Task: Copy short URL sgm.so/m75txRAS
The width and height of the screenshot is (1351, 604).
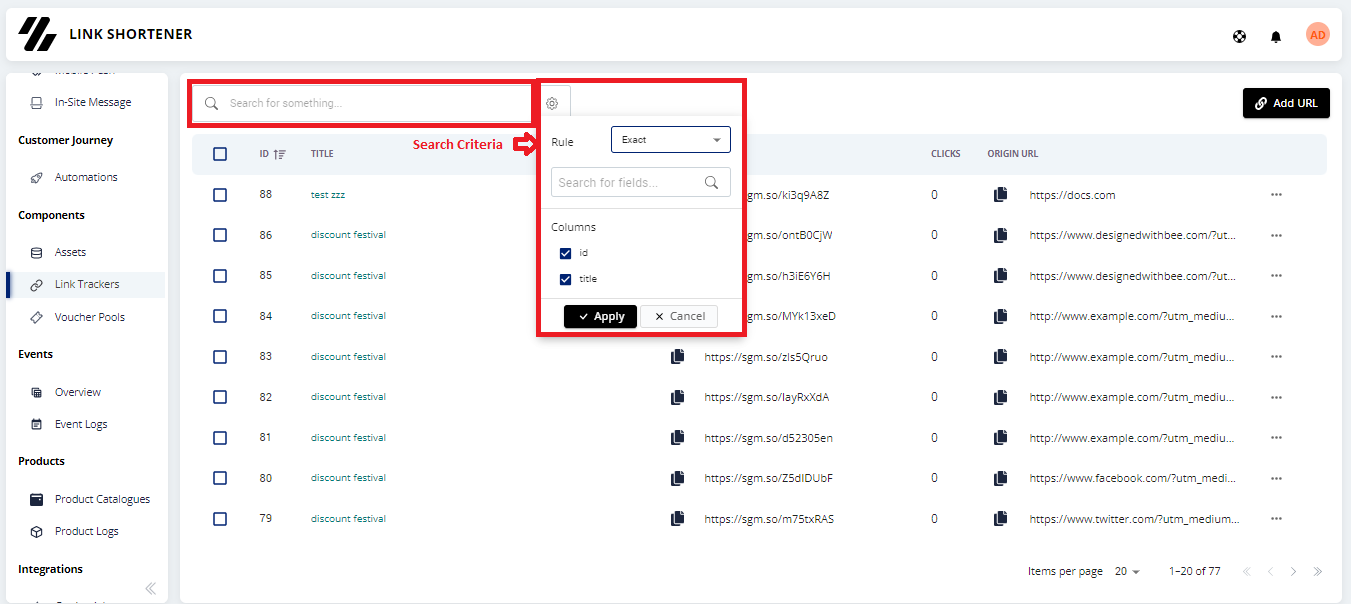Action: pos(678,519)
